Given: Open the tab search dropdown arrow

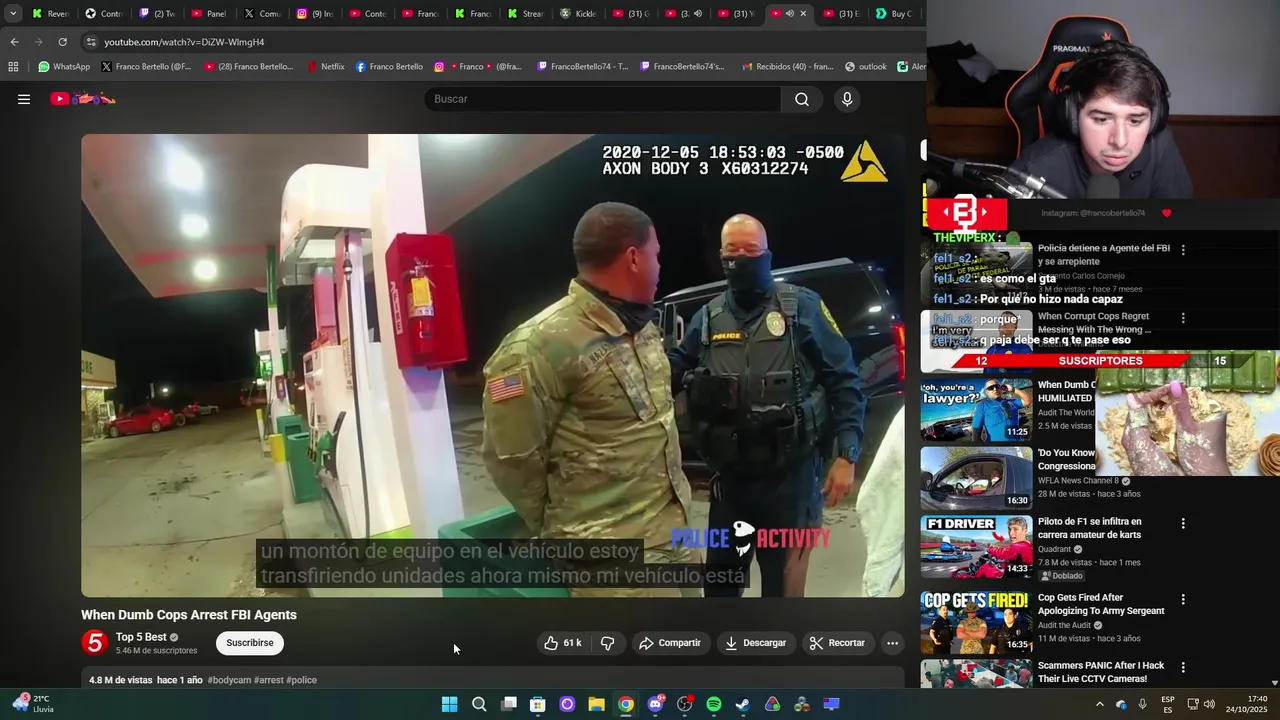Looking at the screenshot, I should [x=13, y=14].
